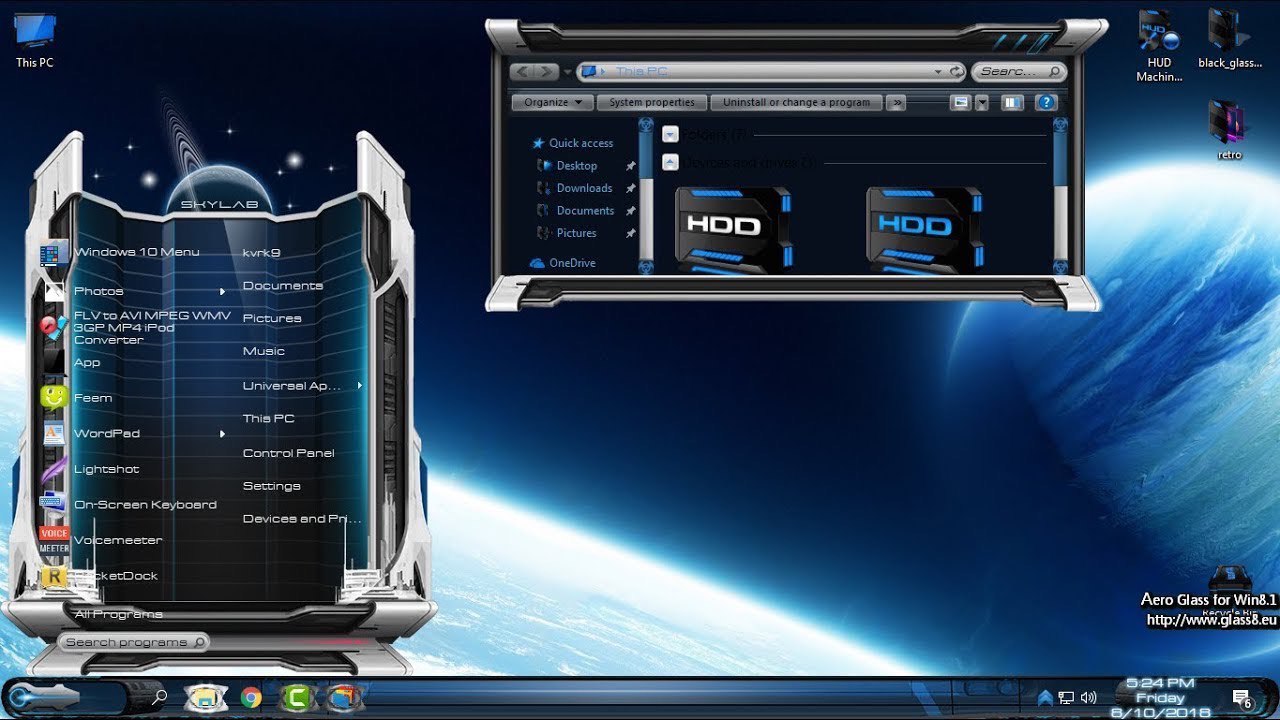Click the Explorer help question icon
The image size is (1280, 720).
click(1046, 102)
